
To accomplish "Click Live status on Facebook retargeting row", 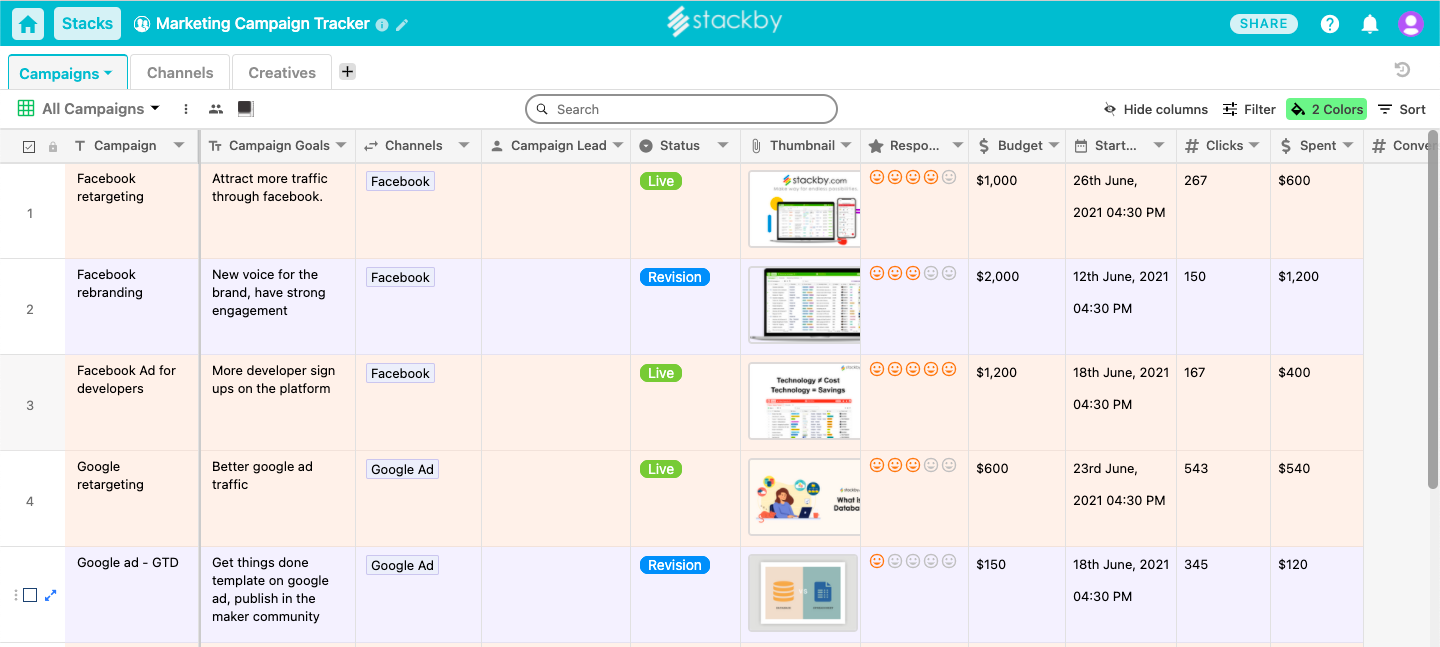I will point(661,181).
